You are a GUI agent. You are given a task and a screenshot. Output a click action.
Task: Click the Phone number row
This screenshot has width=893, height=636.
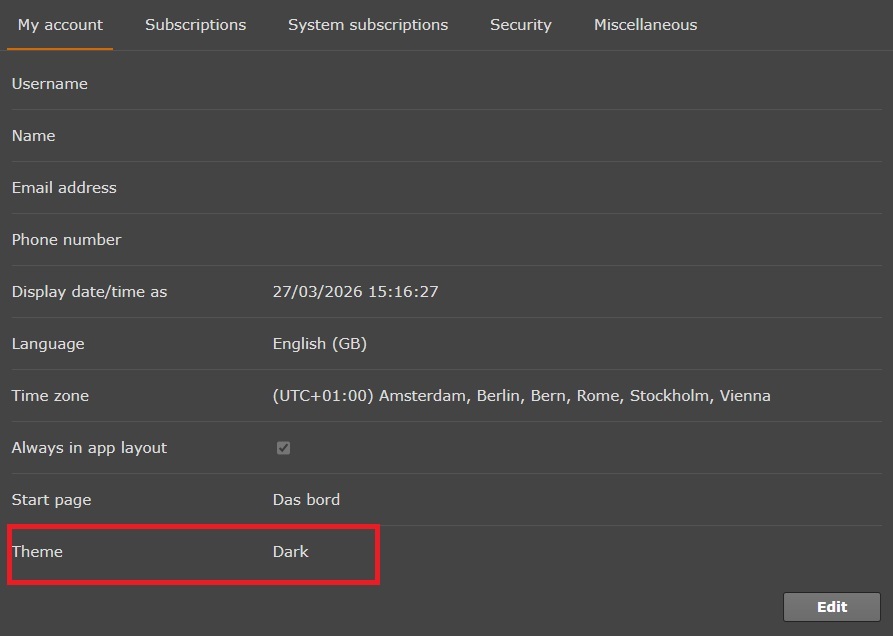(66, 240)
